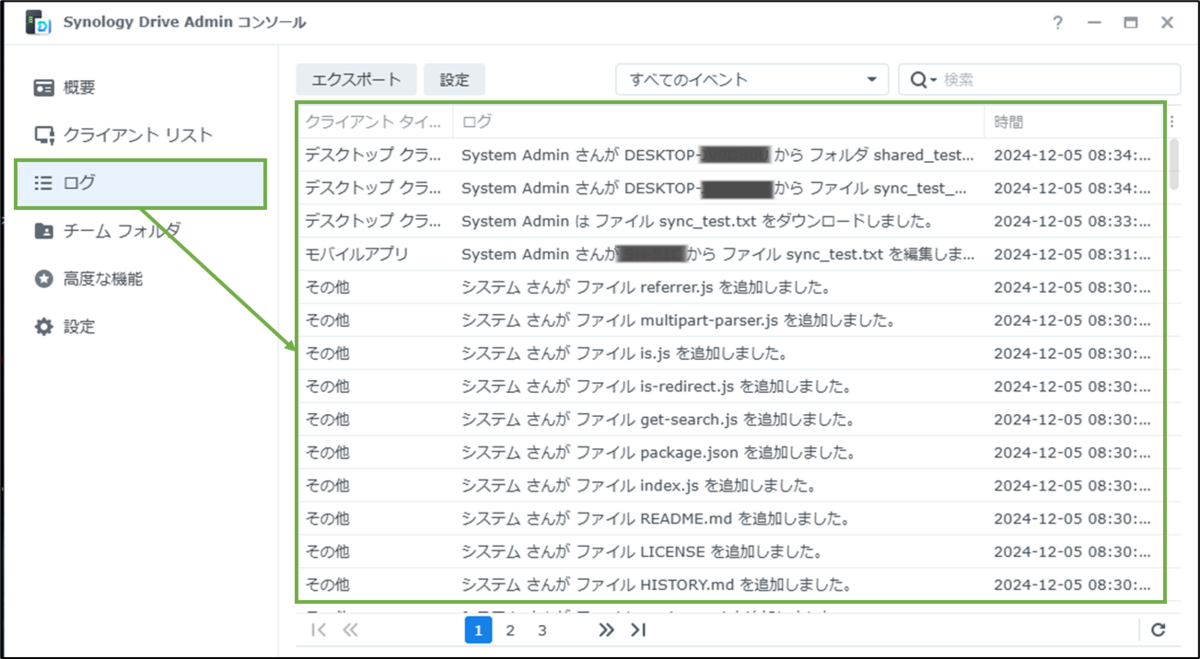Click the log table vertical scrollbar

[1173, 163]
